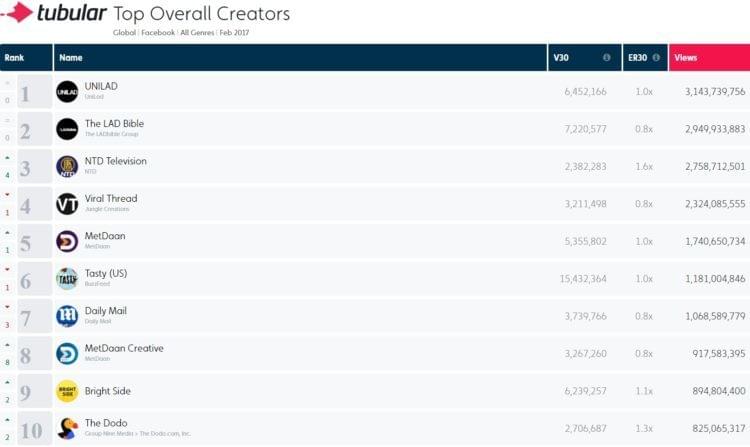The image size is (750, 447).
Task: Click the Daily Mail avatar icon
Action: click(x=67, y=316)
